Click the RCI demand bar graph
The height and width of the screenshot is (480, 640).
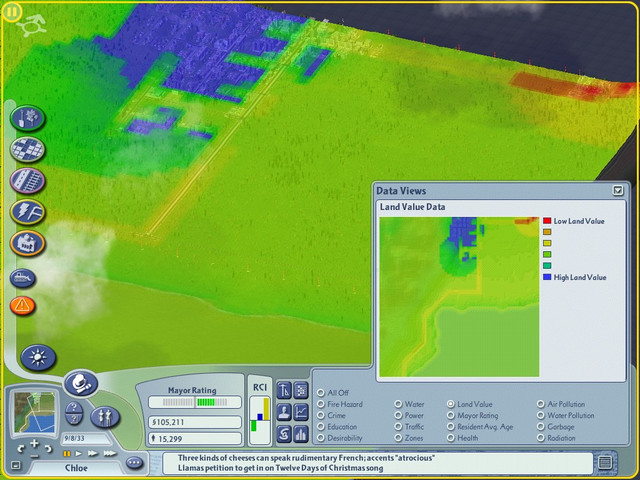click(x=260, y=420)
